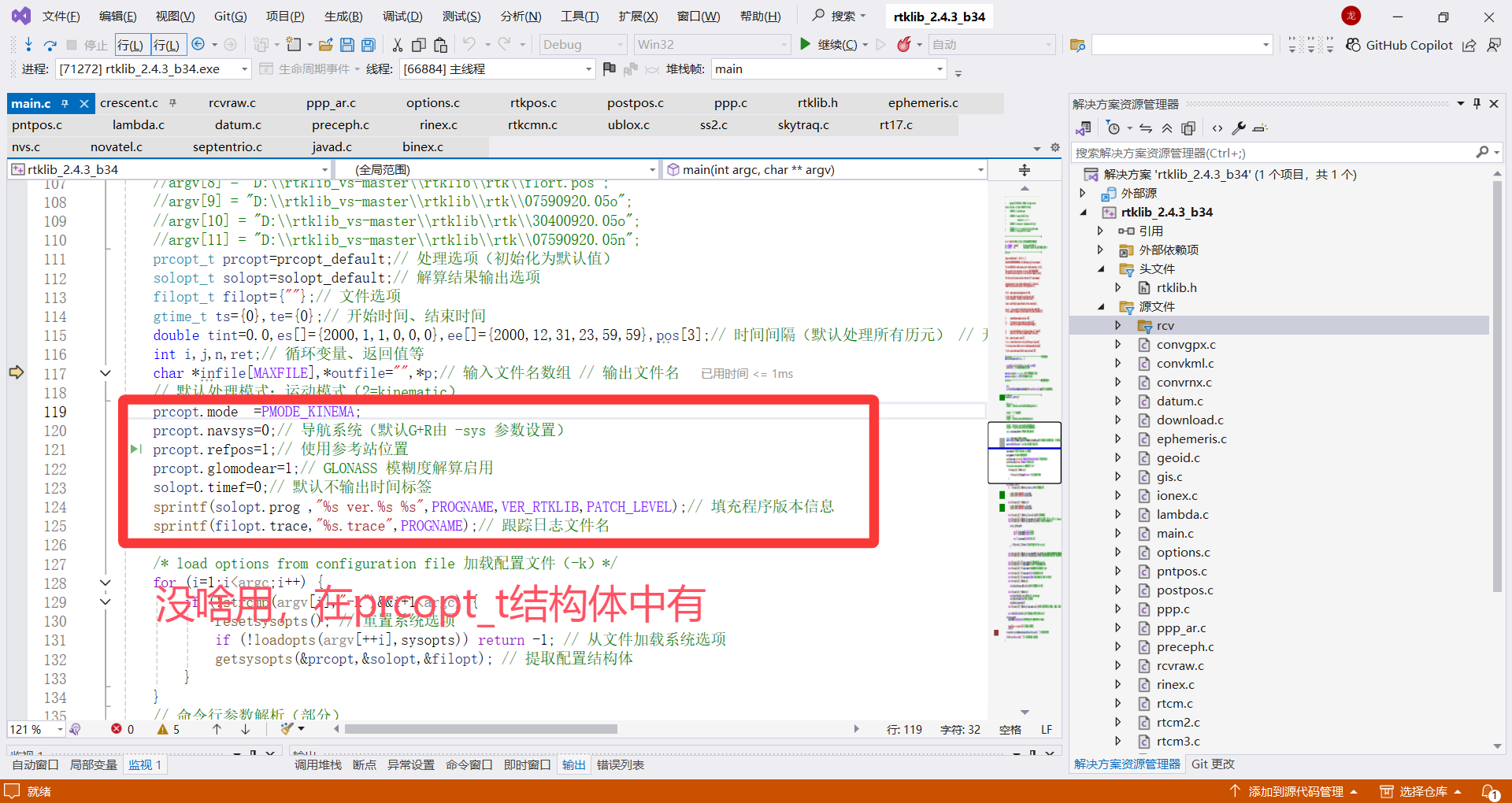Click the Solution Explorer vertical scrollbar
1512x803 pixels.
click(x=1497, y=386)
